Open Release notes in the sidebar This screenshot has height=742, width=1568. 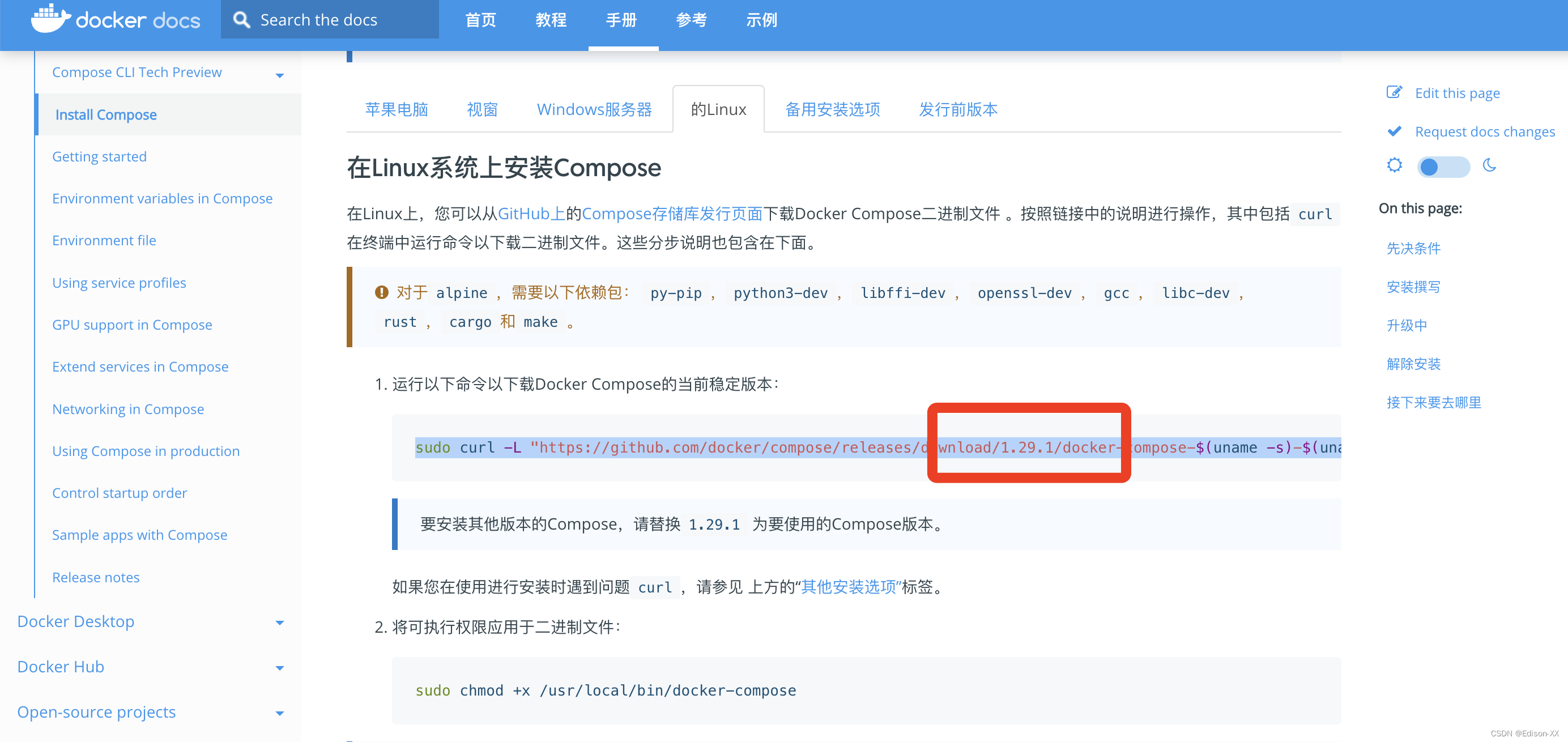tap(96, 577)
